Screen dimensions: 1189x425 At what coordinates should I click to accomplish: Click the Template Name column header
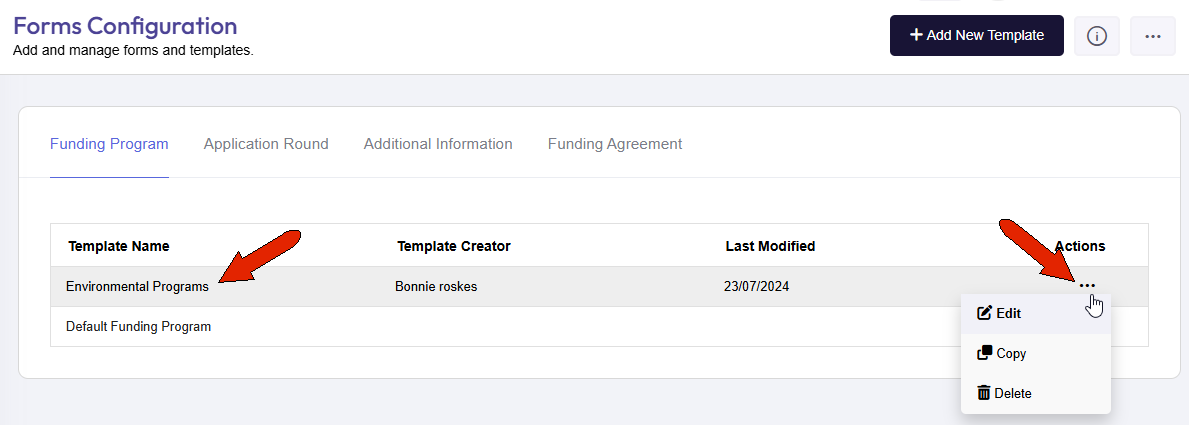[119, 246]
